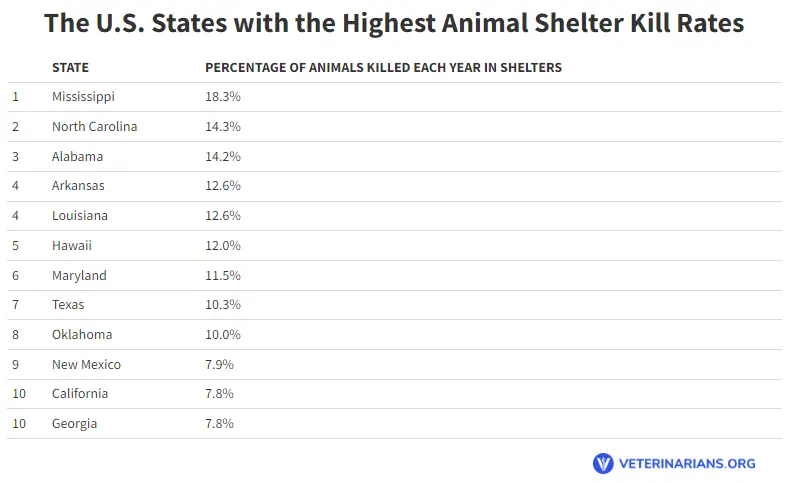Click the Veterinarians.org paw logo icon
Image resolution: width=789 pixels, height=483 pixels.
click(603, 463)
